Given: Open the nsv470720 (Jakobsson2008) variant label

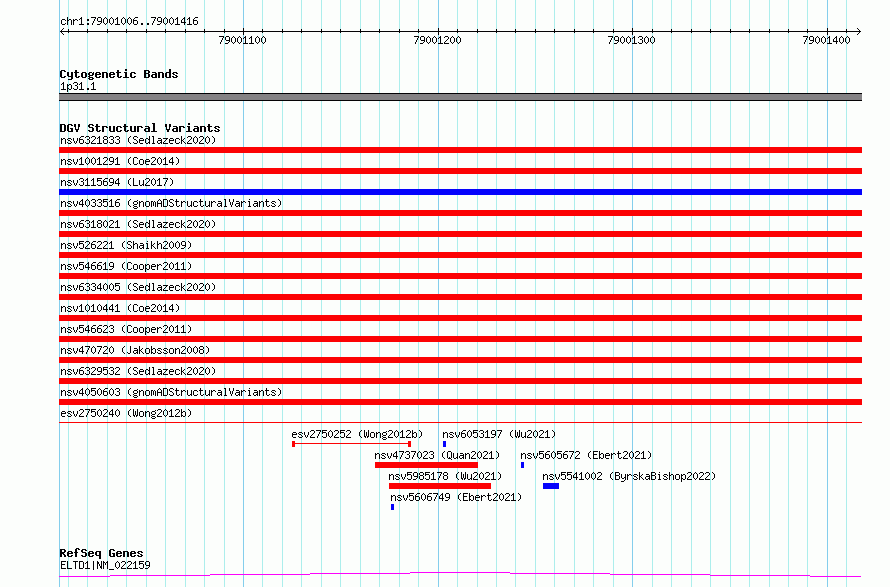Looking at the screenshot, I should point(135,350).
